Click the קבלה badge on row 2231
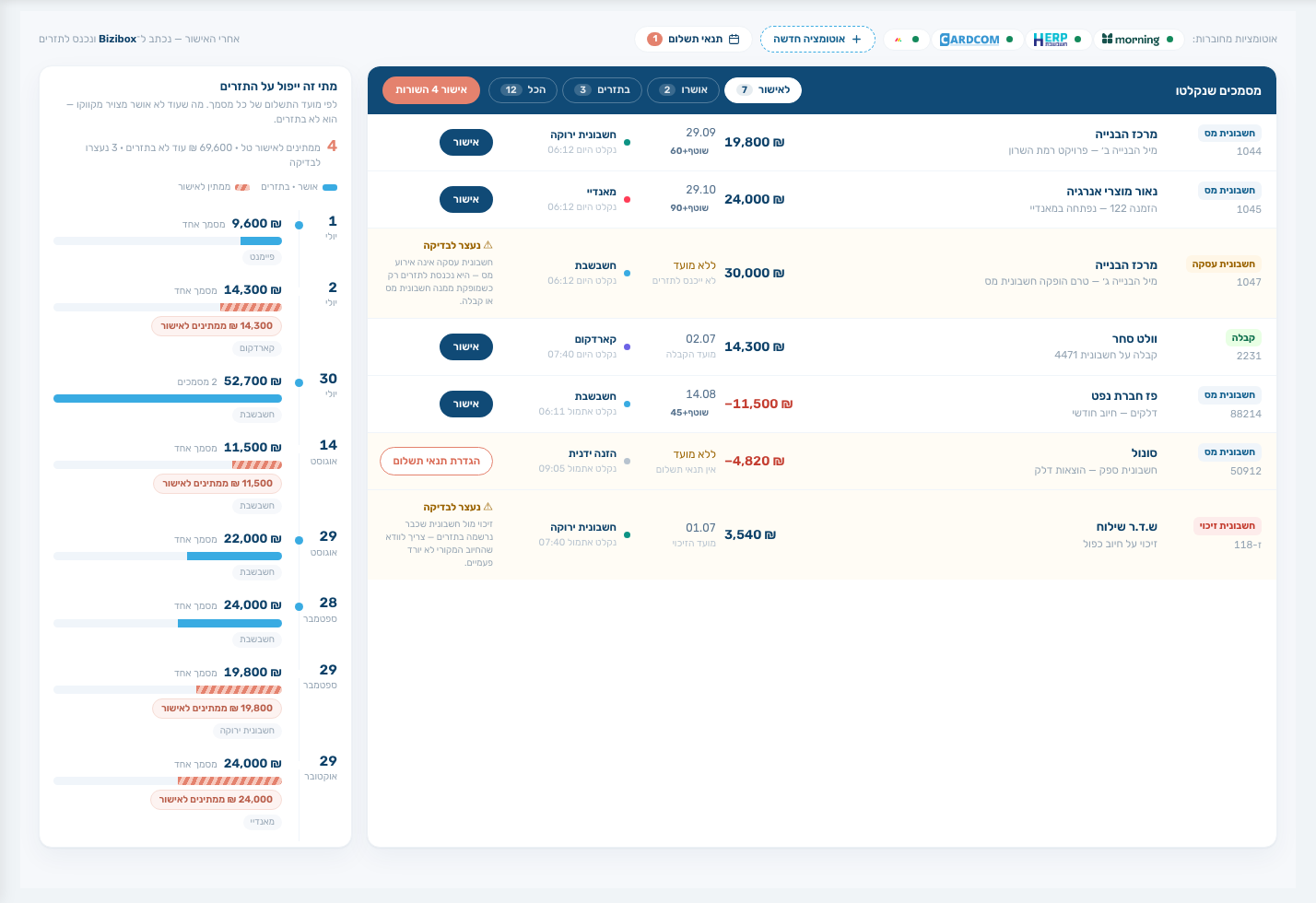This screenshot has width=1316, height=903. pos(1243,338)
